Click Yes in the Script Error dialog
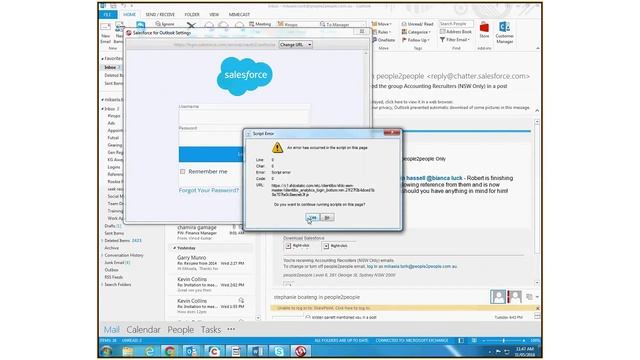The width and height of the screenshot is (640, 360). (x=313, y=218)
